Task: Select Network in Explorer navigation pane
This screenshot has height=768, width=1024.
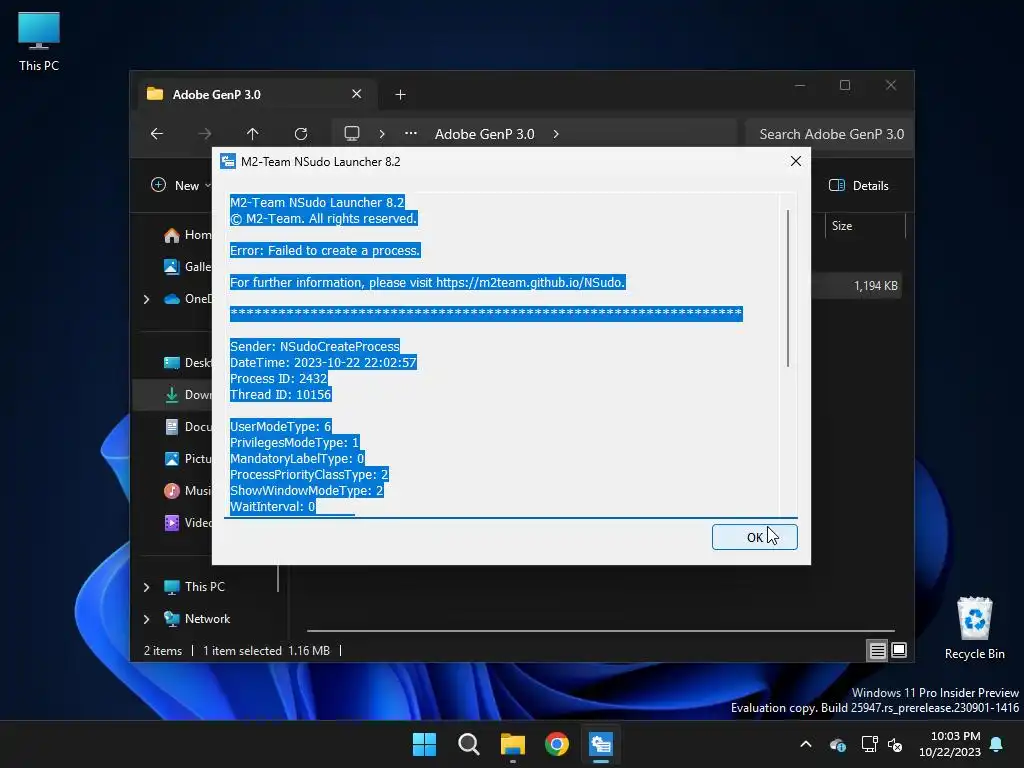Action: pos(197,618)
